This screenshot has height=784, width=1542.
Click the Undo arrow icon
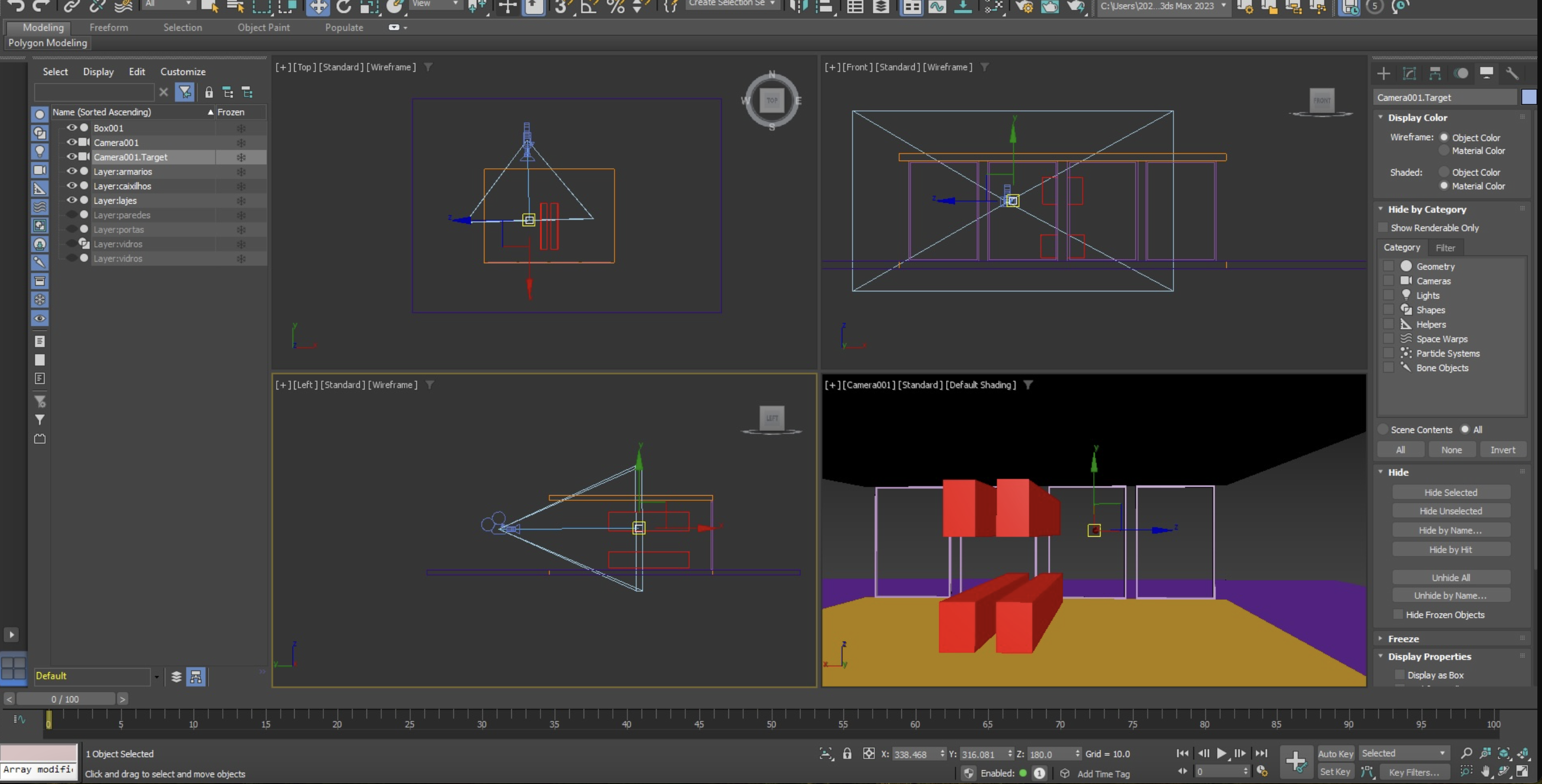[x=17, y=6]
